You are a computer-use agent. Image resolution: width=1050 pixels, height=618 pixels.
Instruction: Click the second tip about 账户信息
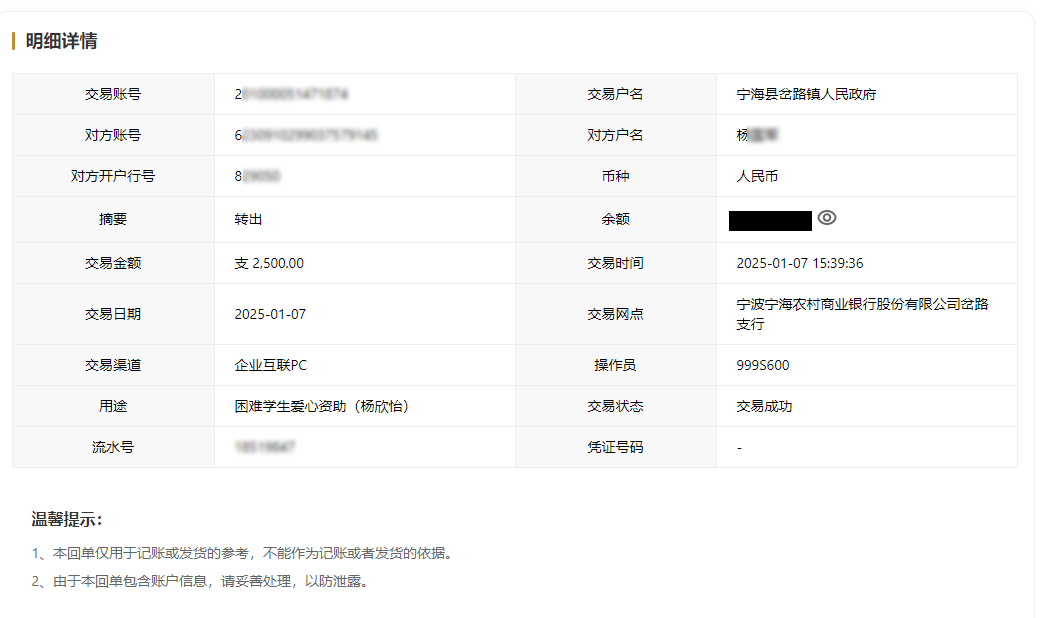click(x=202, y=581)
